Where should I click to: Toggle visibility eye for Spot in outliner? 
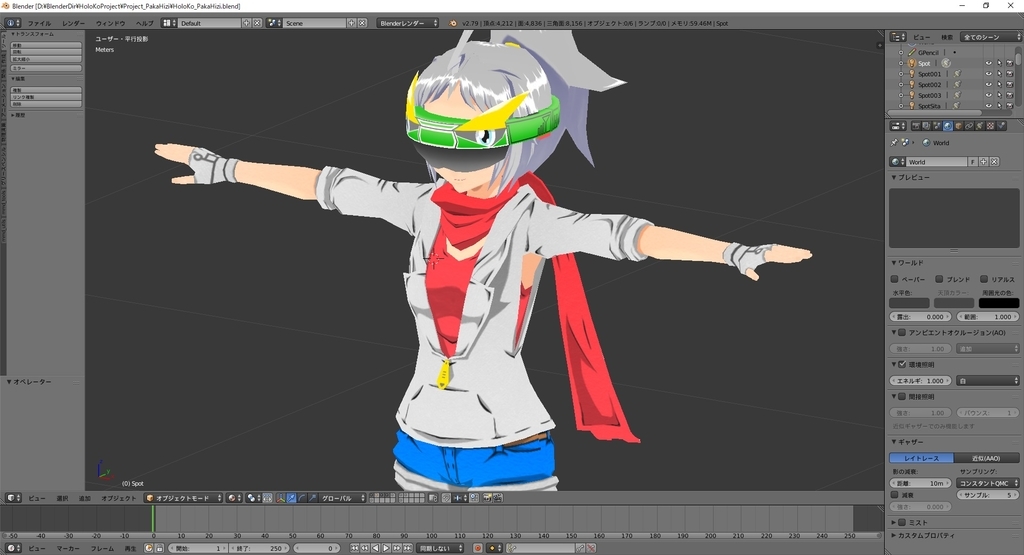tap(988, 63)
